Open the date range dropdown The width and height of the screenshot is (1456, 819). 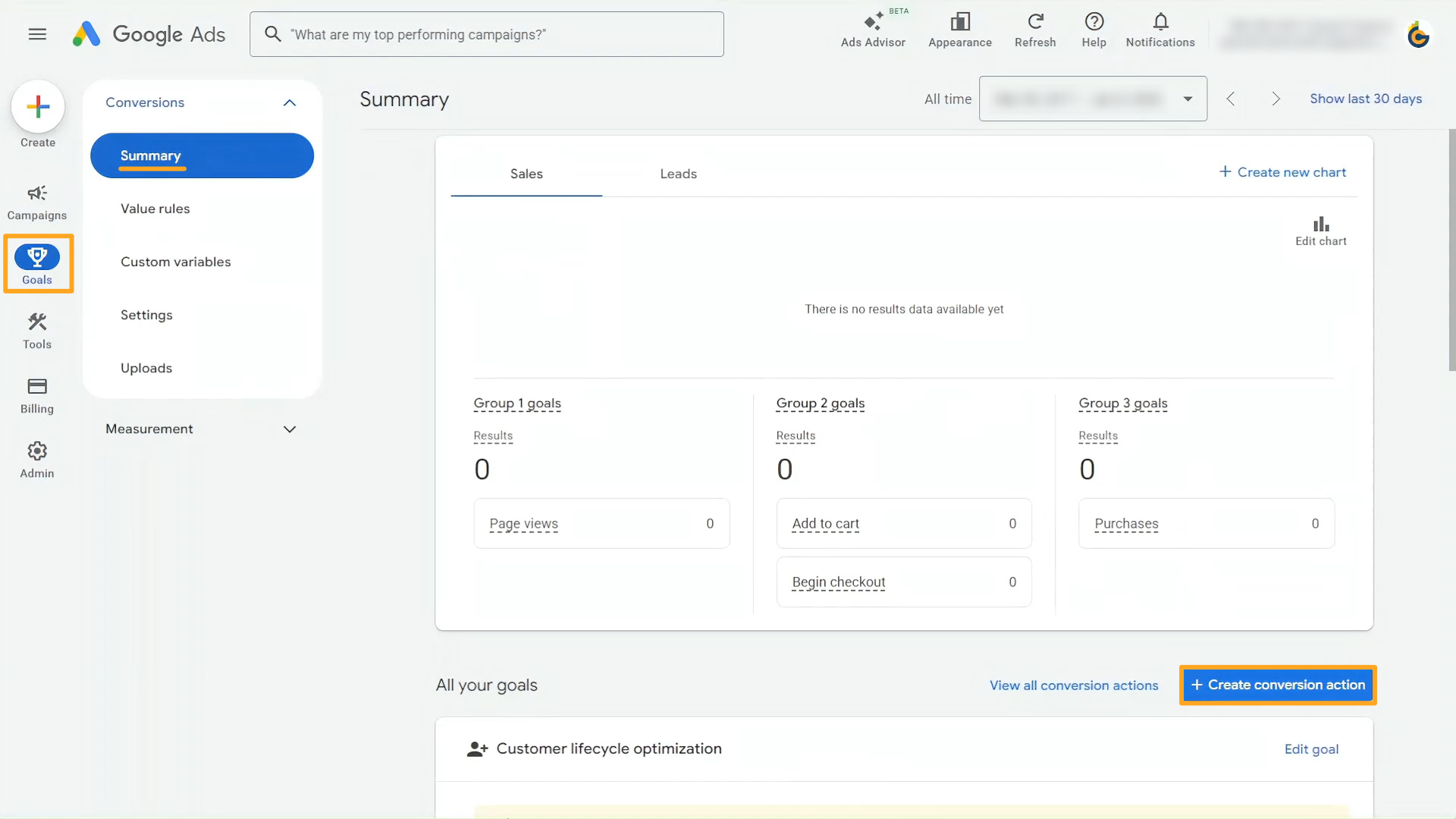coord(1093,99)
